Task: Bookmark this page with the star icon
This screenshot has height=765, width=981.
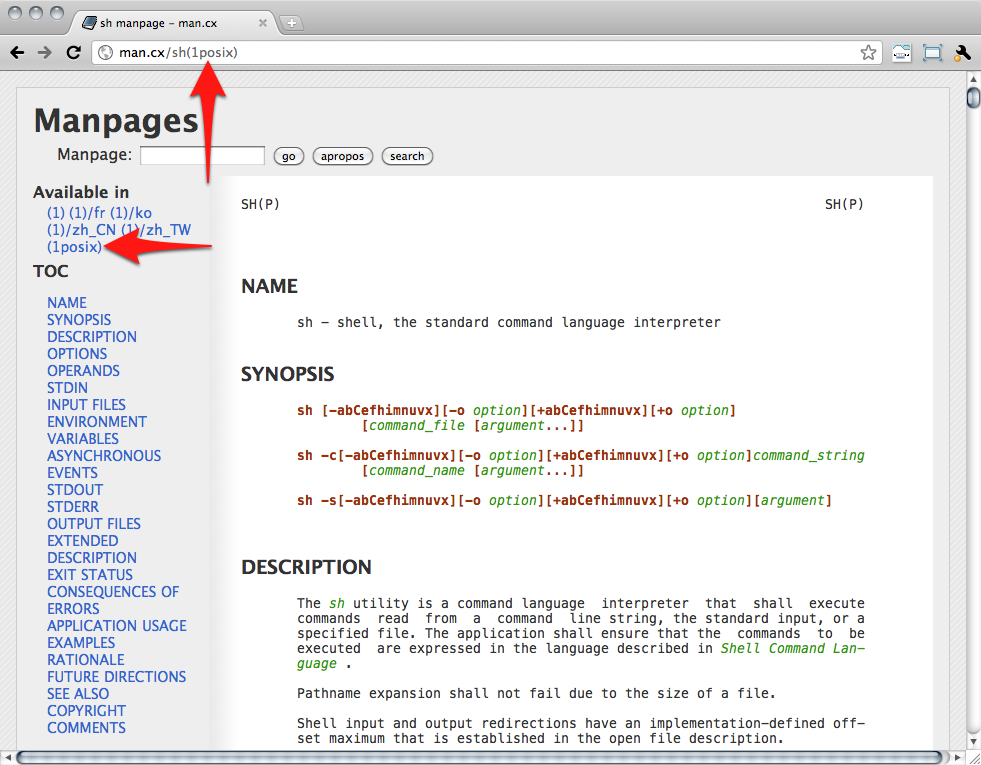Action: click(x=868, y=53)
